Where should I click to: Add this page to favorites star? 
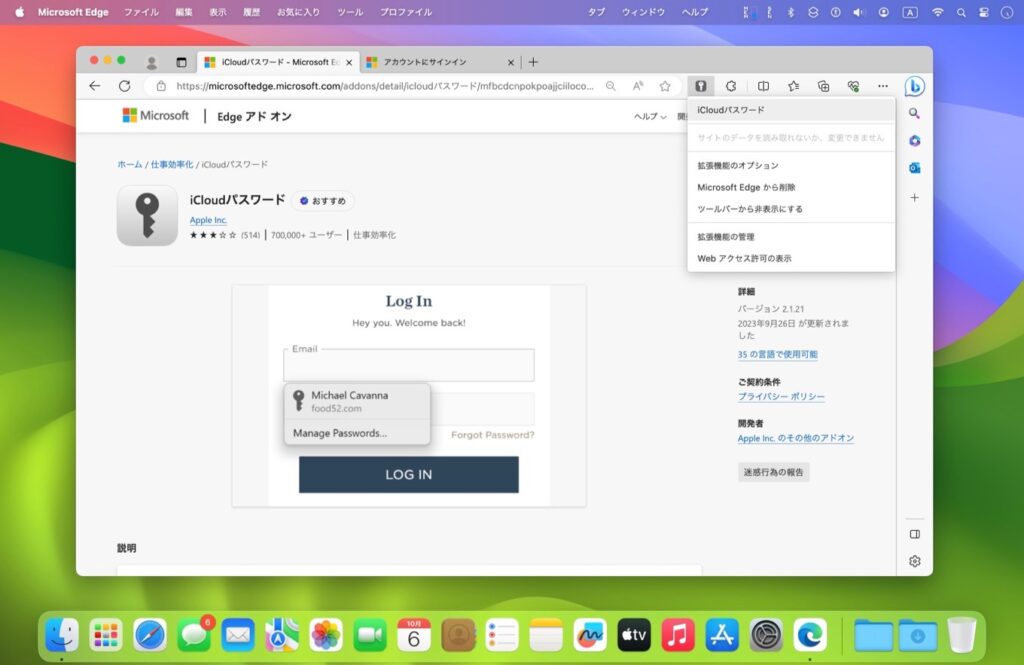pos(665,86)
